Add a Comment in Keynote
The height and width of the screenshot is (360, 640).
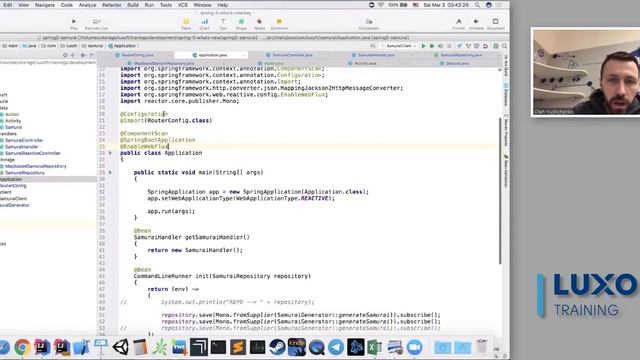(x=279, y=24)
